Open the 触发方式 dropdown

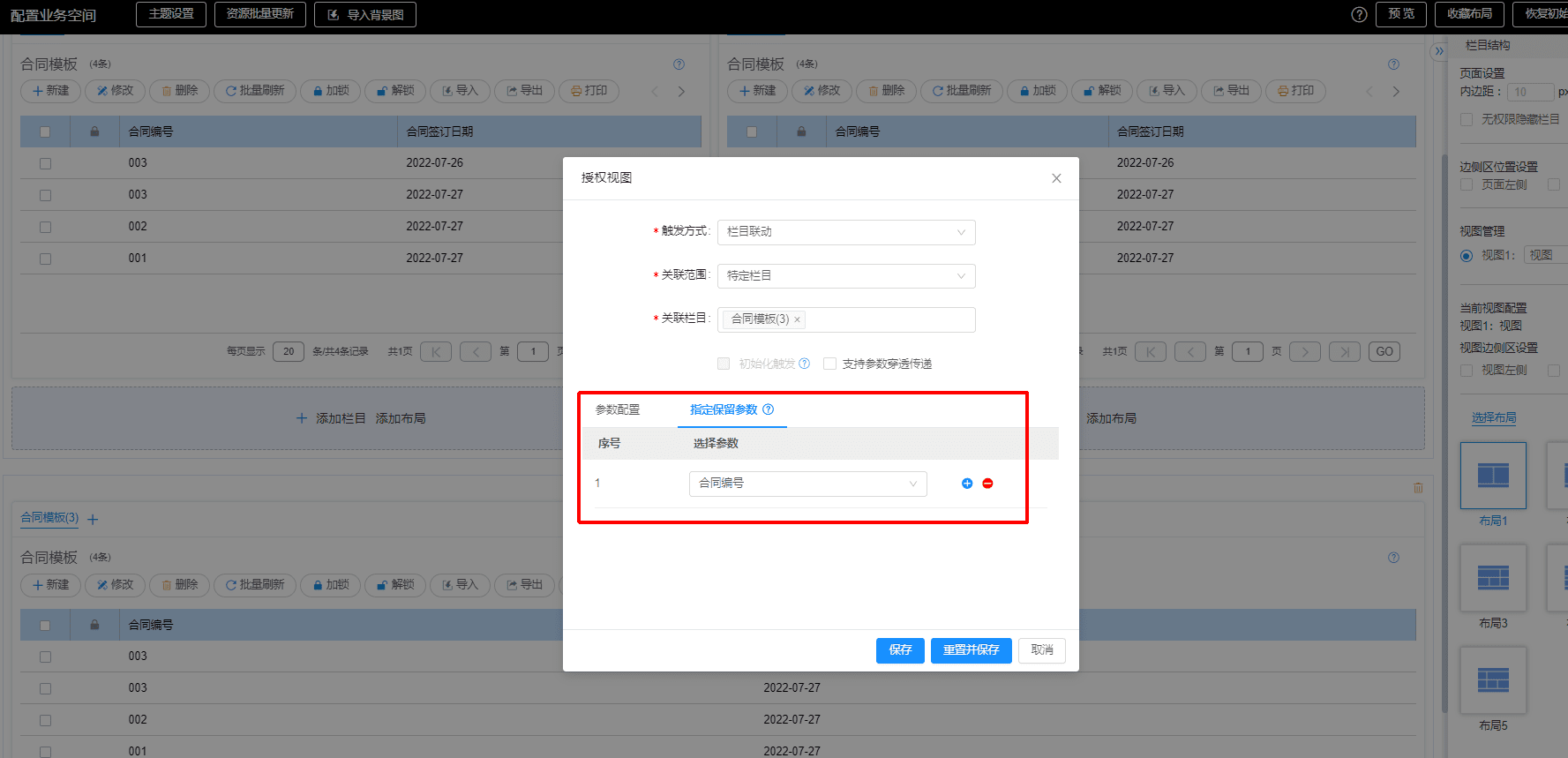(x=846, y=232)
